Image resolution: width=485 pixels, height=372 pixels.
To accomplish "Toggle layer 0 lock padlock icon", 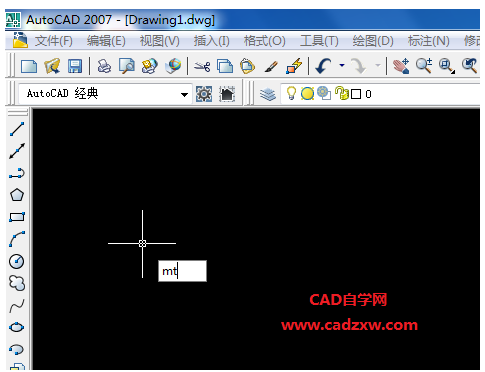I will point(342,93).
